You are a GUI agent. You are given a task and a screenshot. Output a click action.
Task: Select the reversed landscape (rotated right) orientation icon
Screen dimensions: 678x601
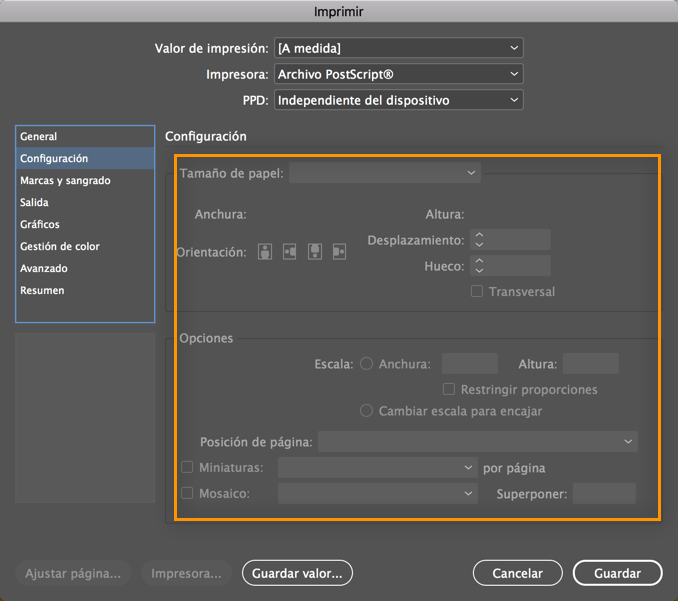pos(340,252)
